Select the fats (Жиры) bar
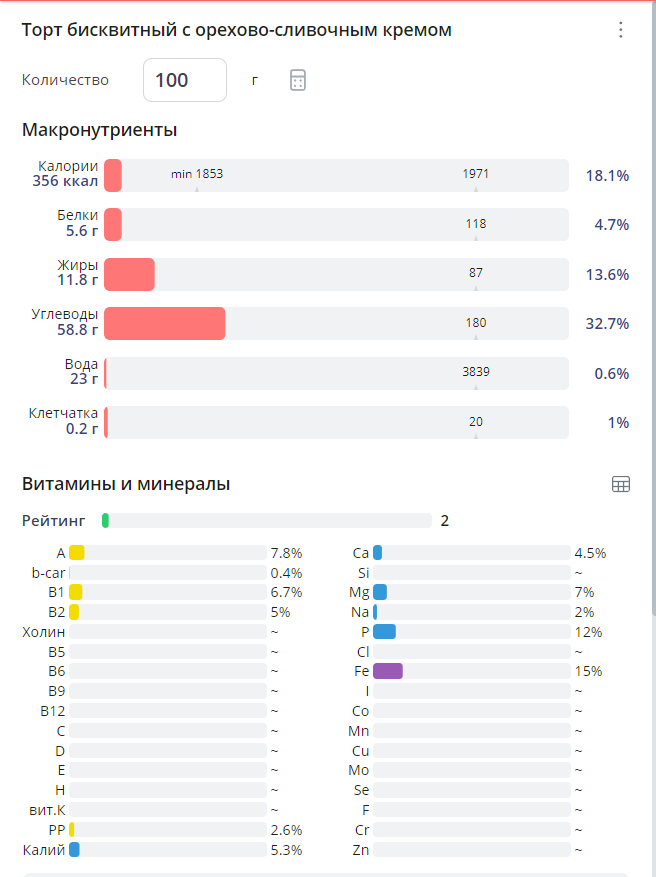656x877 pixels. (336, 274)
